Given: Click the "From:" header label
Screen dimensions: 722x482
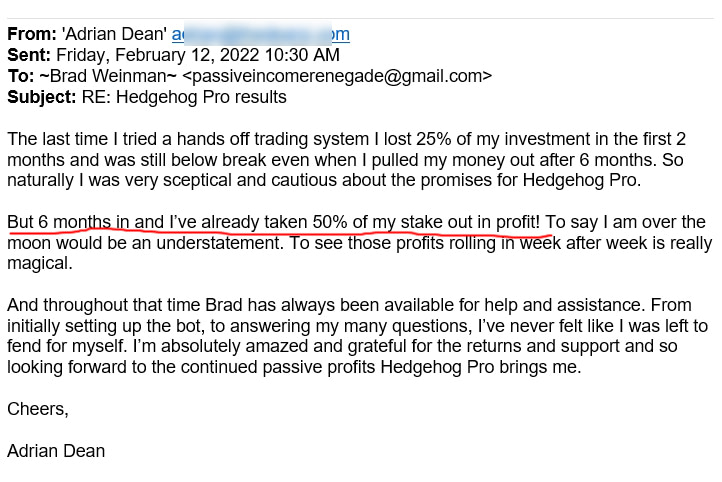Looking at the screenshot, I should [30, 34].
